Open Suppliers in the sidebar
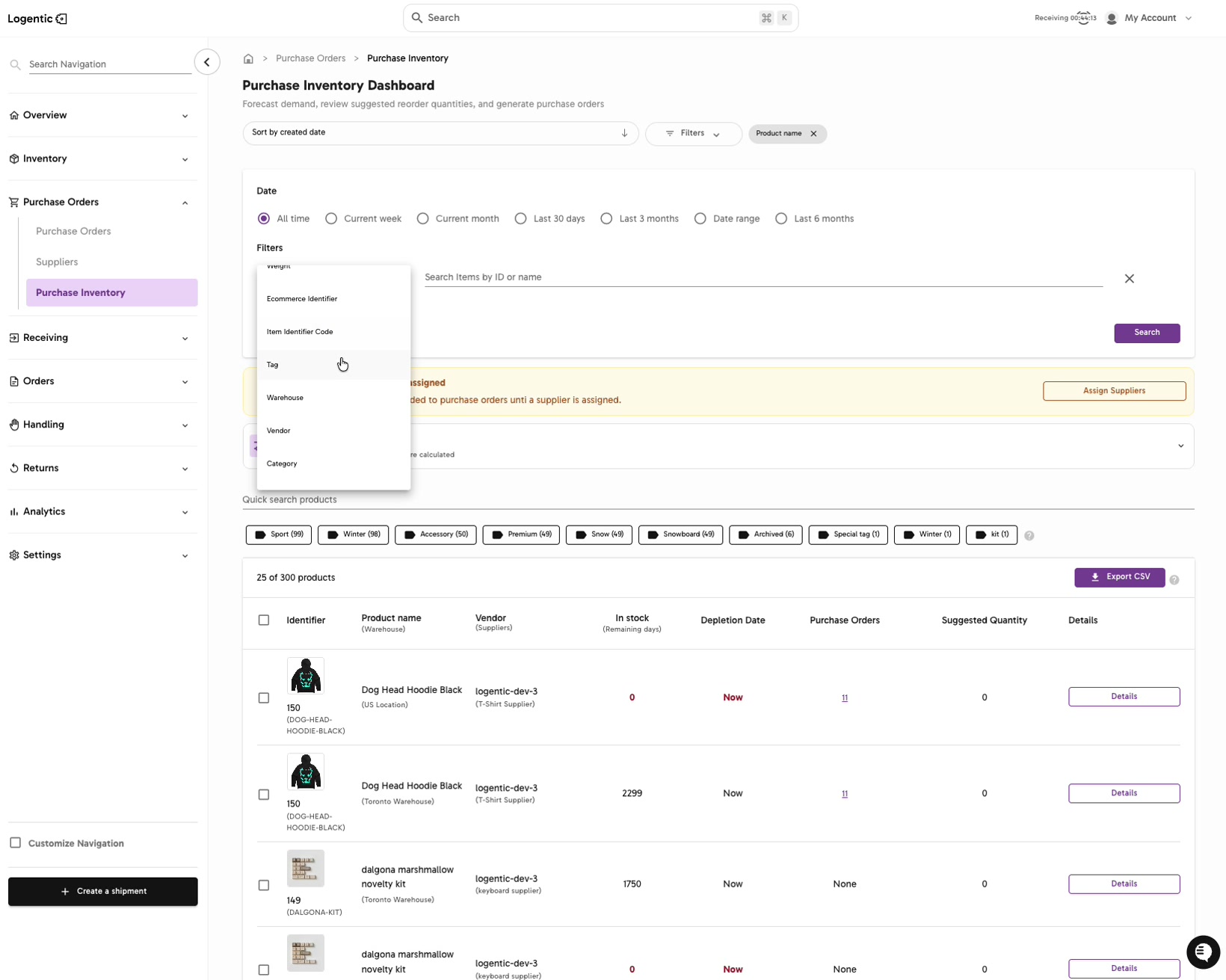1226x980 pixels. [x=57, y=262]
